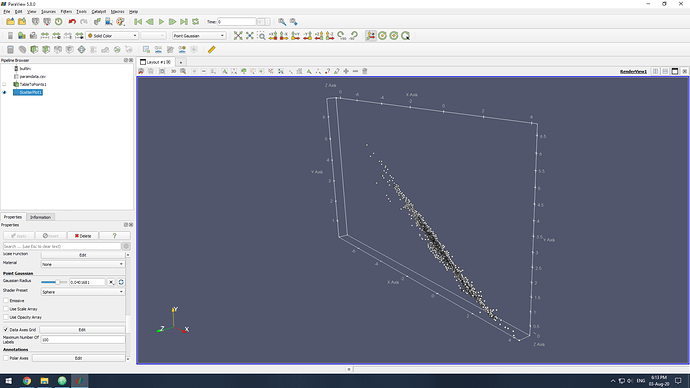Toggle visibility eye of ScatterPlot1
This screenshot has width=690, height=388.
4,92
